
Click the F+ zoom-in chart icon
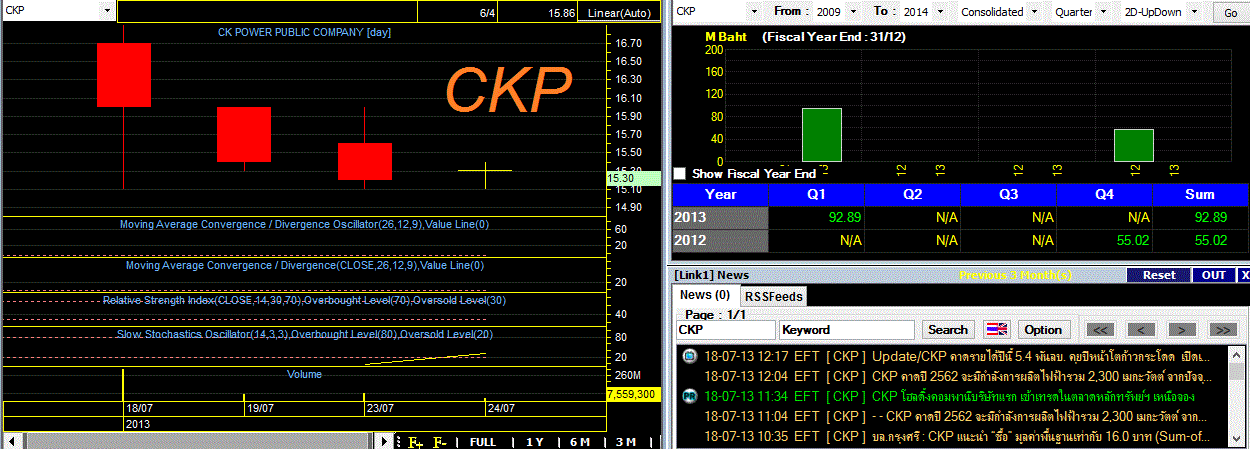[x=415, y=442]
